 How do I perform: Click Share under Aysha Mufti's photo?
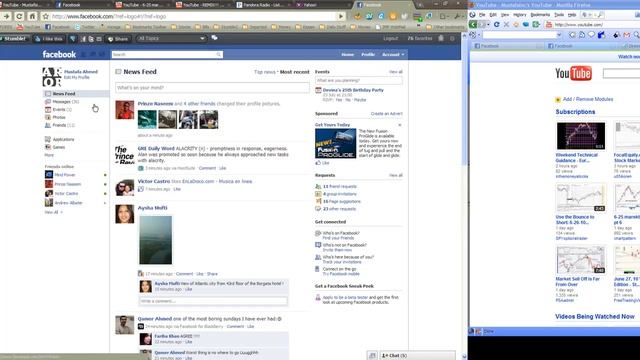[x=212, y=274]
